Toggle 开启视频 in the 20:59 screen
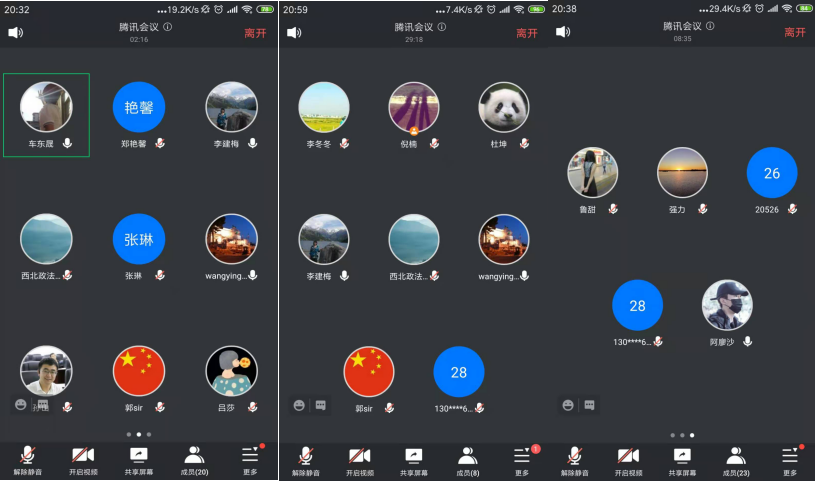Screen dimensions: 815x482 pyautogui.click(x=359, y=460)
